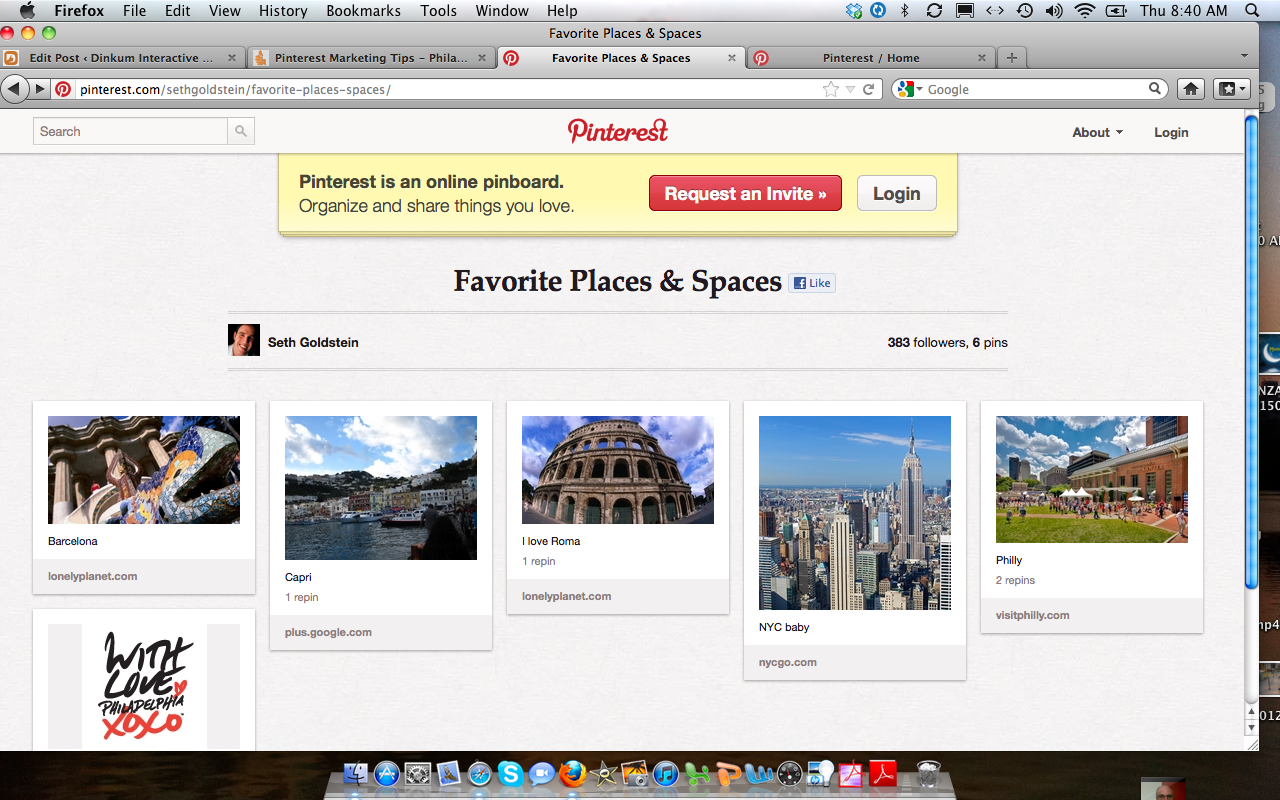This screenshot has height=800, width=1280.
Task: Click the Facebook Like button
Action: (812, 283)
